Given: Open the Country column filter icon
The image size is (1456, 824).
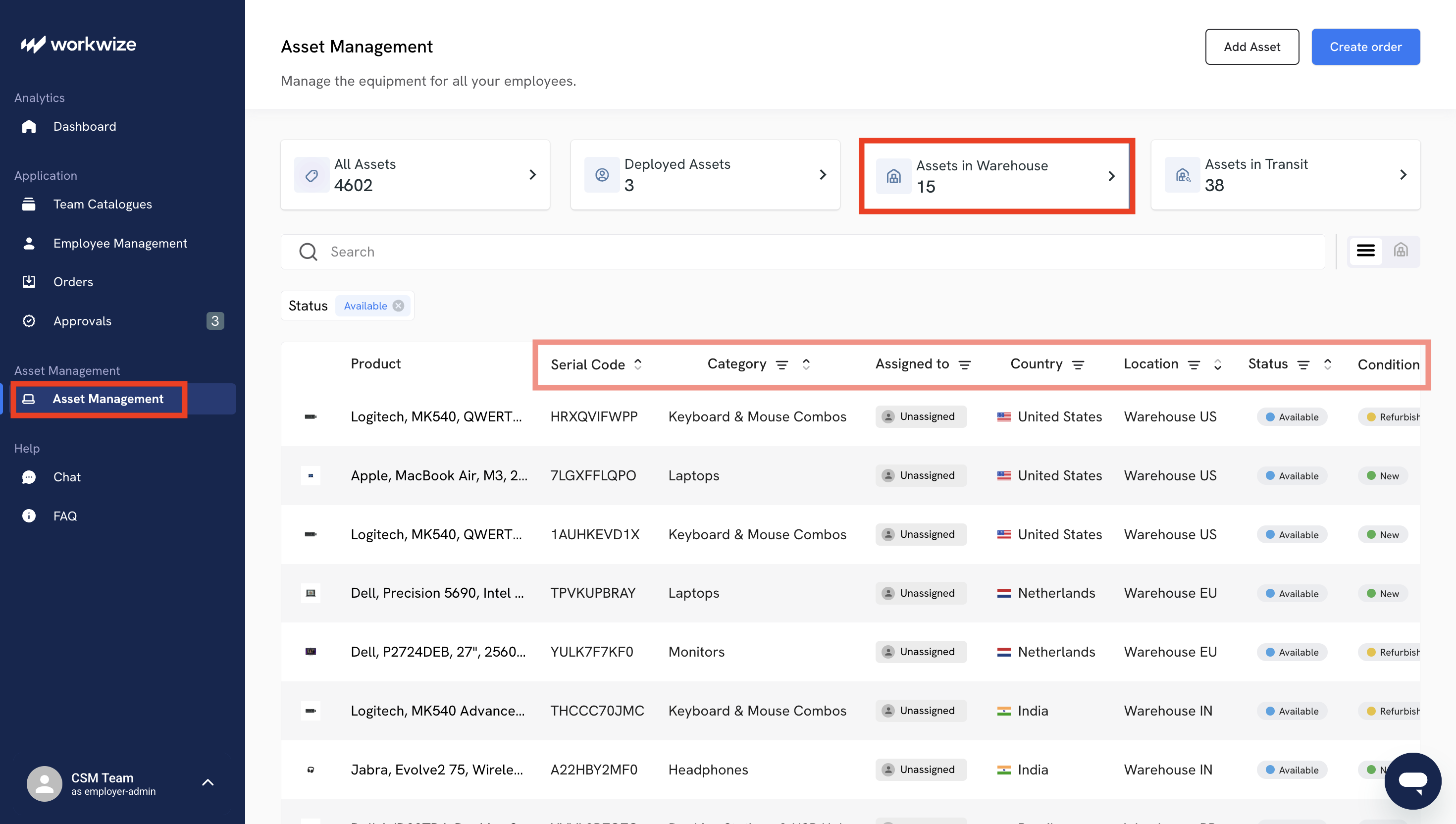Looking at the screenshot, I should (1079, 365).
